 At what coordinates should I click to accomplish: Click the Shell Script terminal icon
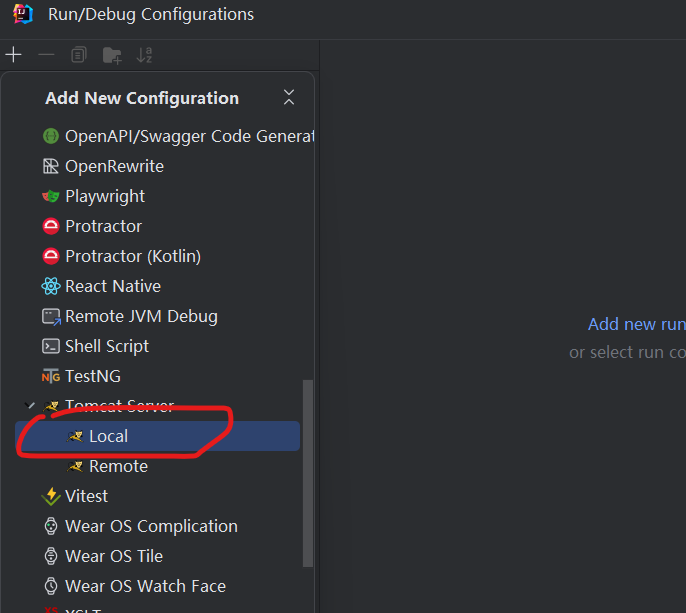pos(51,346)
